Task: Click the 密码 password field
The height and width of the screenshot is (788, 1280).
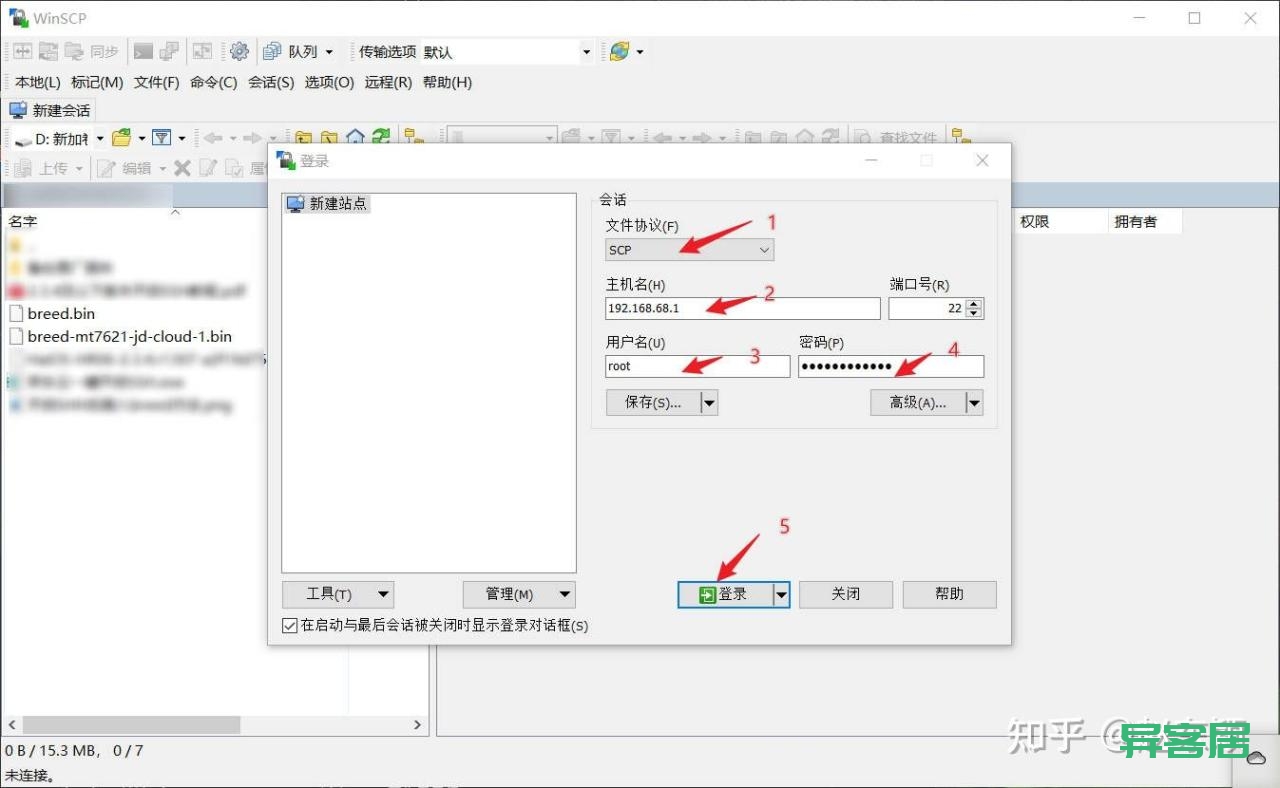Action: click(891, 366)
